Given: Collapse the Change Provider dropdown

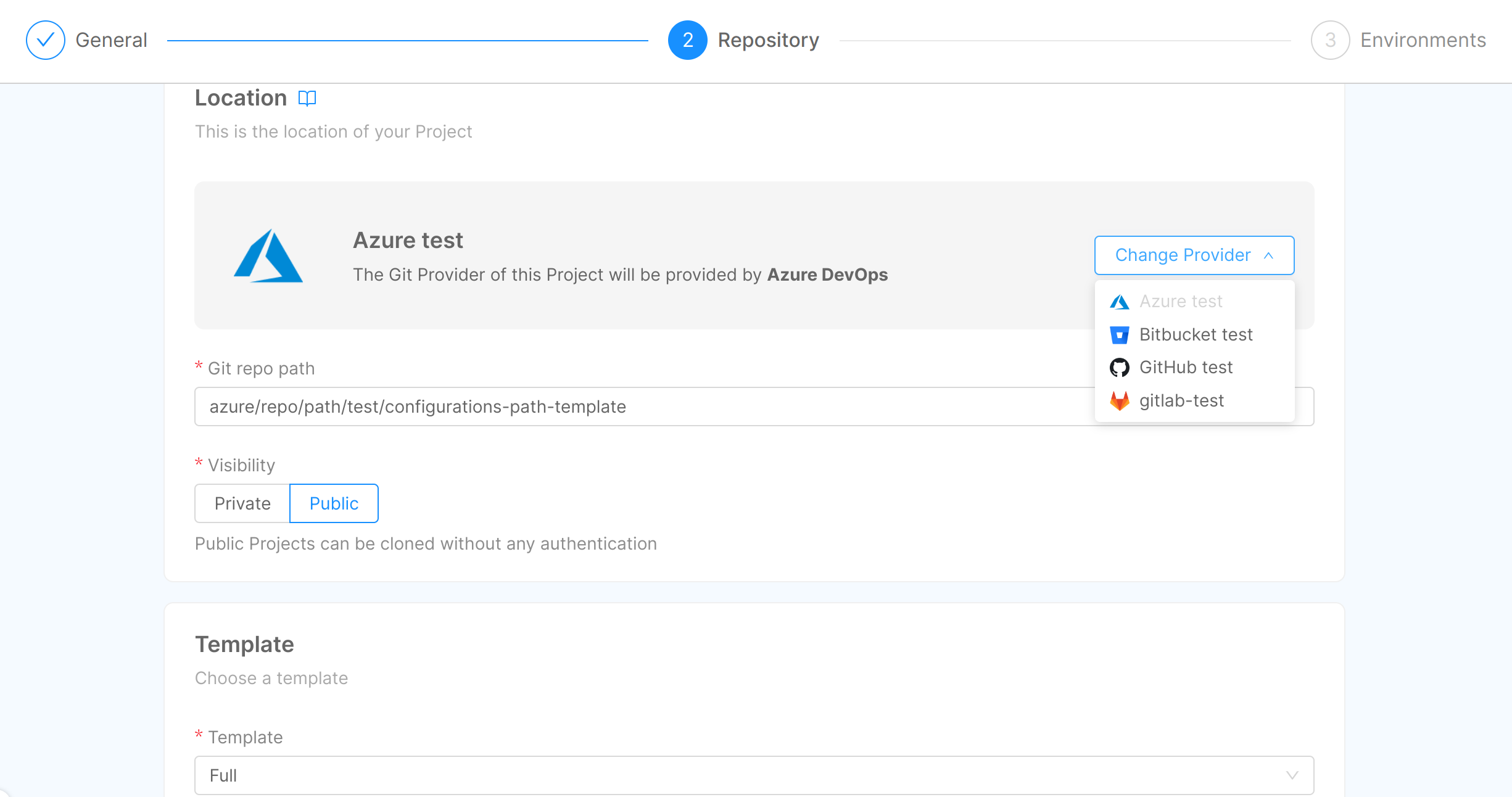Looking at the screenshot, I should tap(1194, 255).
